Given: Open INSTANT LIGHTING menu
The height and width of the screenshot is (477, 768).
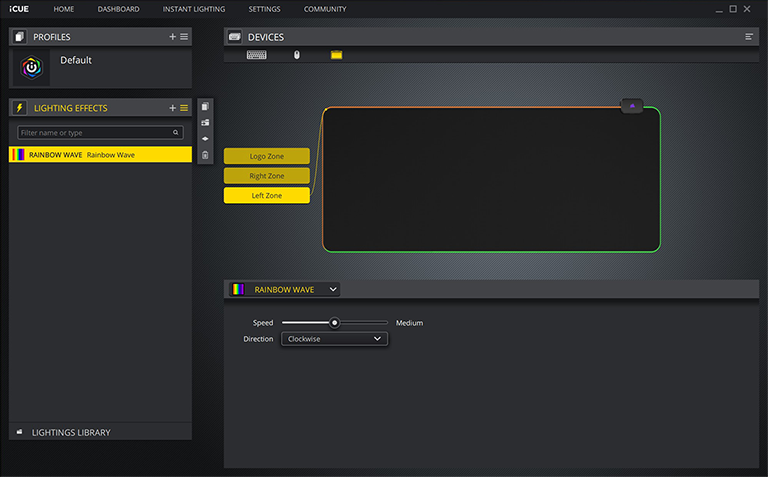Looking at the screenshot, I should point(194,9).
